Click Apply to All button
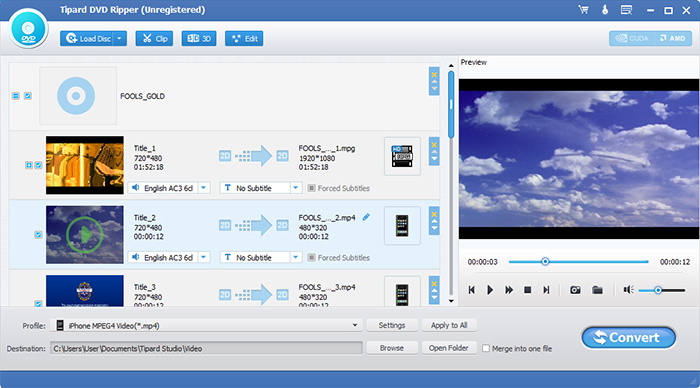 (449, 325)
